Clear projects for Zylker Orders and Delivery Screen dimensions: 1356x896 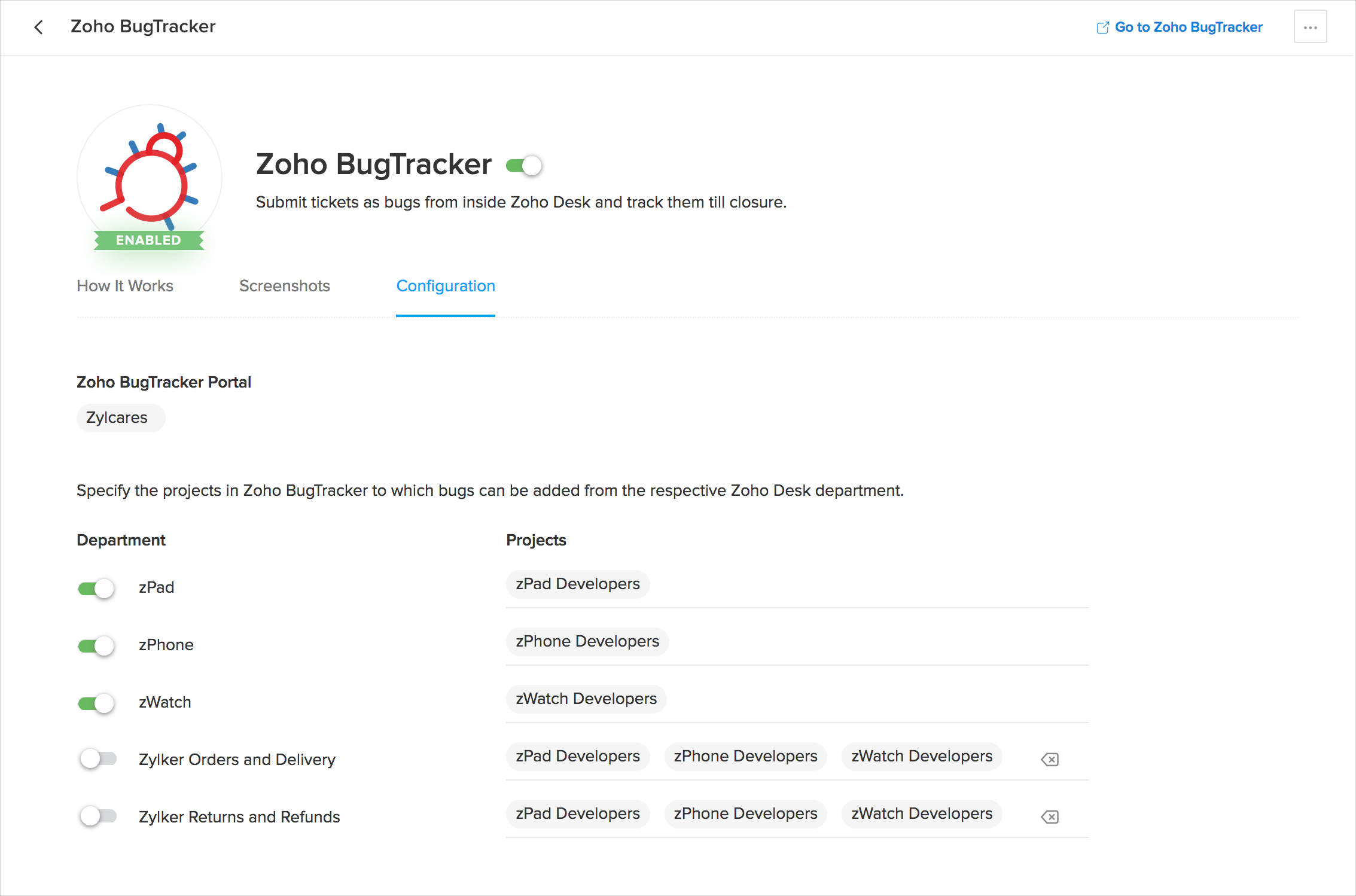1050,760
